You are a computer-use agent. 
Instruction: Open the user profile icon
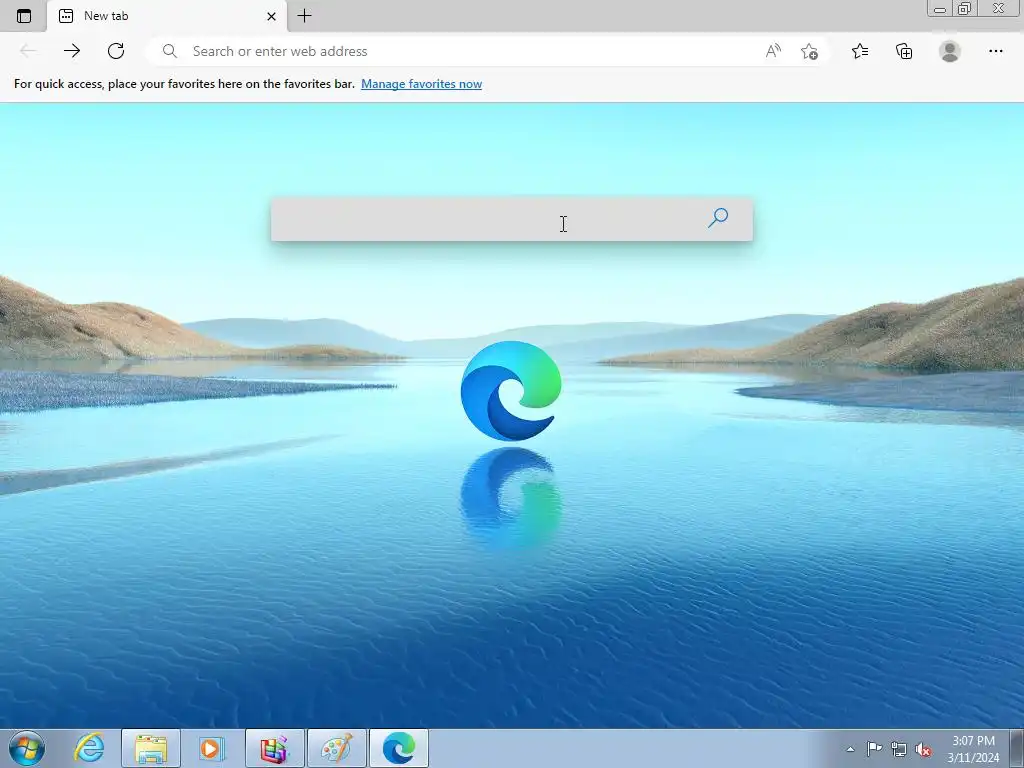point(950,51)
